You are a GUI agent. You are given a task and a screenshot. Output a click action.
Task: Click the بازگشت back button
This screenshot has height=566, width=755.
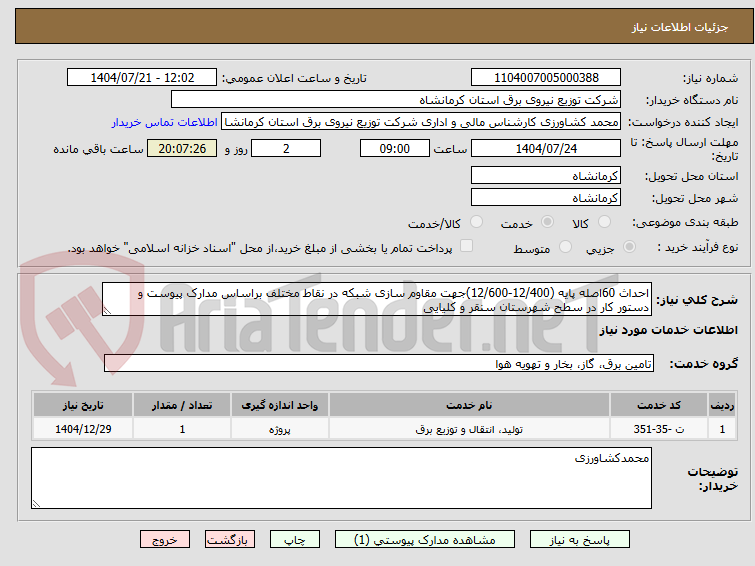[230, 540]
